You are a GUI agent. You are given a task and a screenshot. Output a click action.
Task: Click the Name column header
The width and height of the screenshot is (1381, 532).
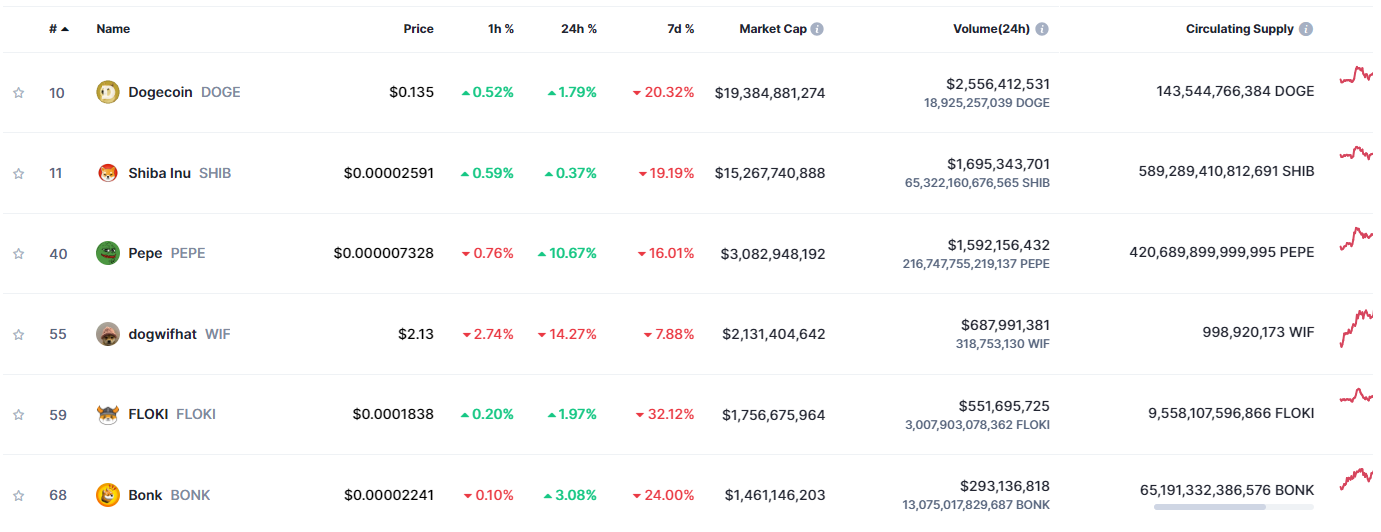[x=113, y=29]
